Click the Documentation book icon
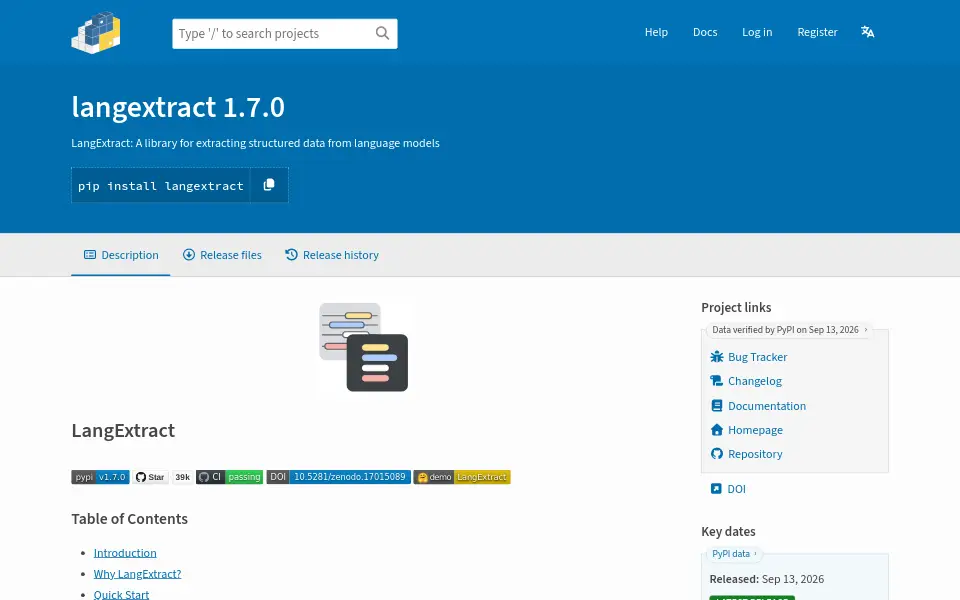960x600 pixels. pos(716,405)
